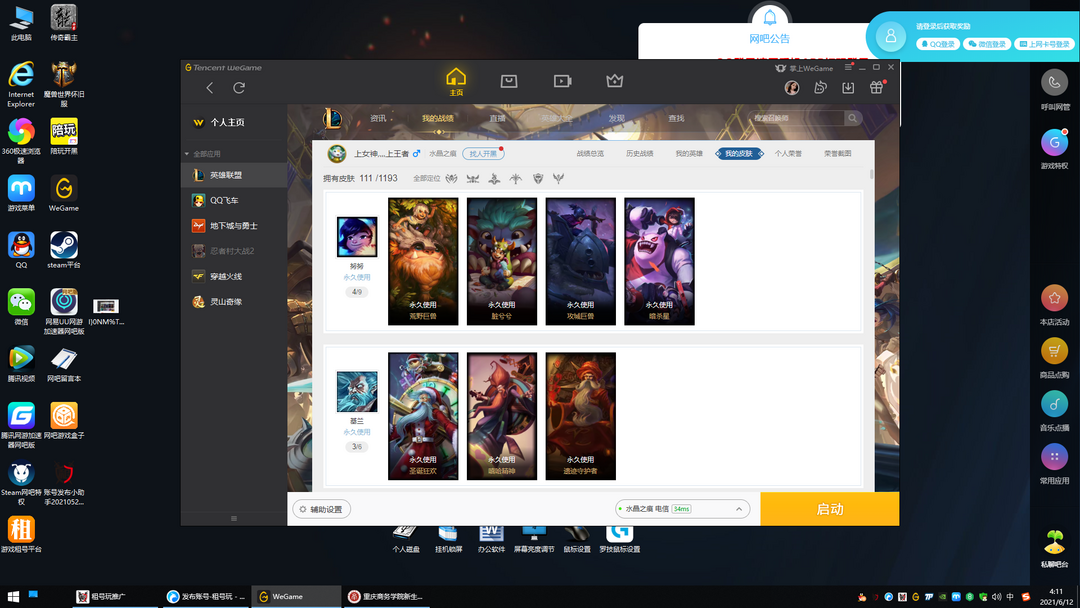Filter skins by fifth shield role icon
This screenshot has width=1080, height=608.
point(538,178)
